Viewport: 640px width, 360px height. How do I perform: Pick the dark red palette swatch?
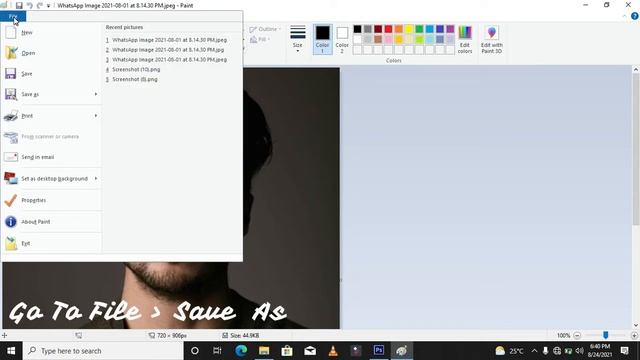378,29
